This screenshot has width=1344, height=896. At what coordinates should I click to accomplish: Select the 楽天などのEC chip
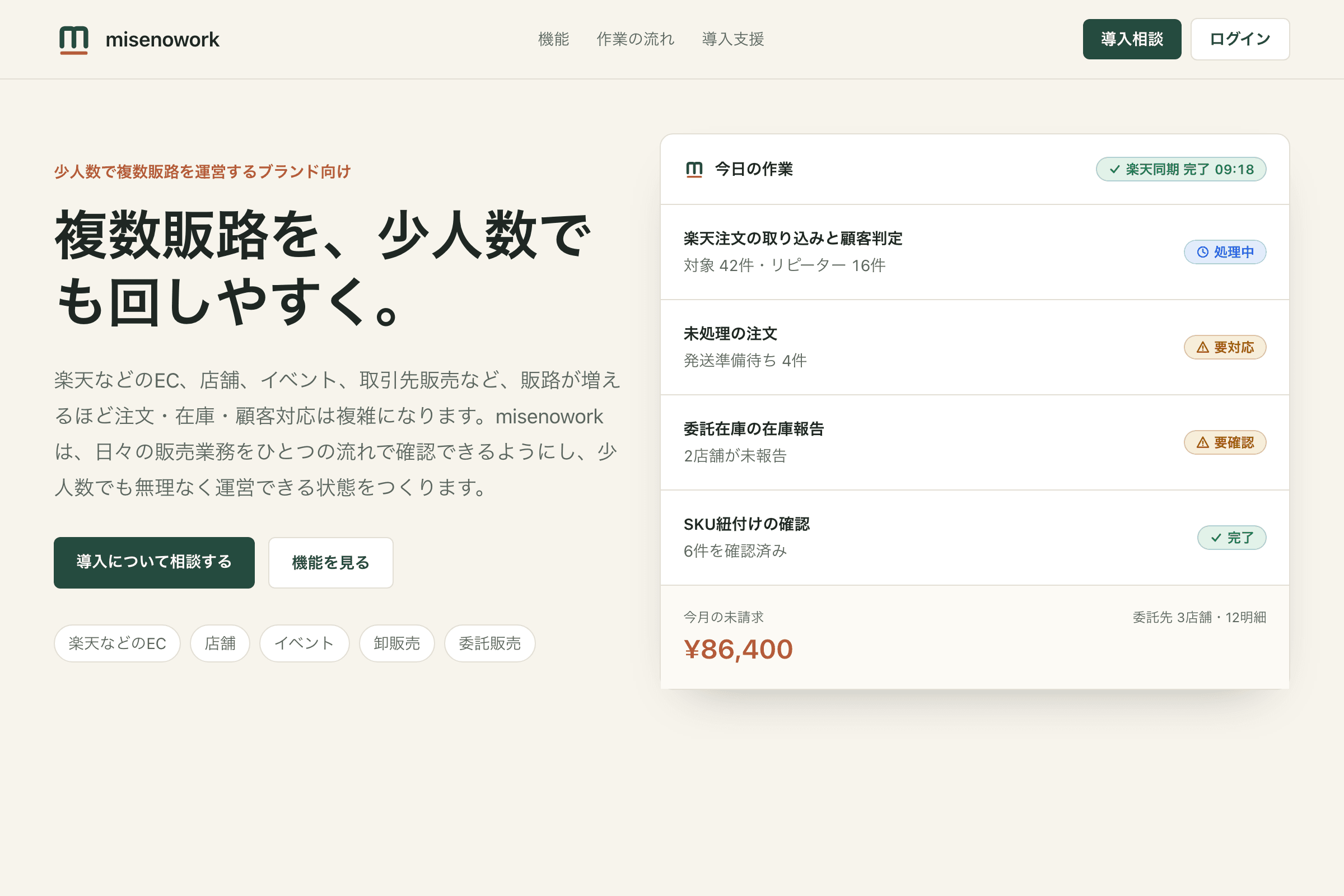pyautogui.click(x=117, y=643)
